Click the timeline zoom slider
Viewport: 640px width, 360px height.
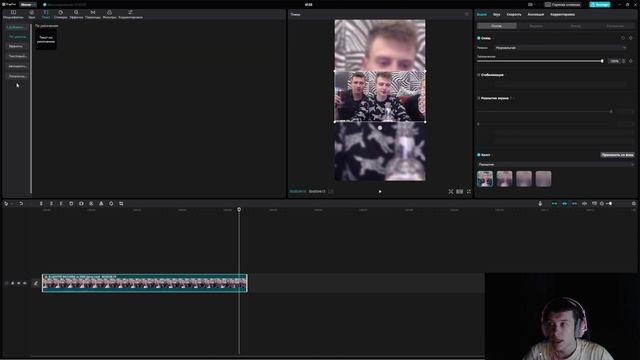click(609, 203)
